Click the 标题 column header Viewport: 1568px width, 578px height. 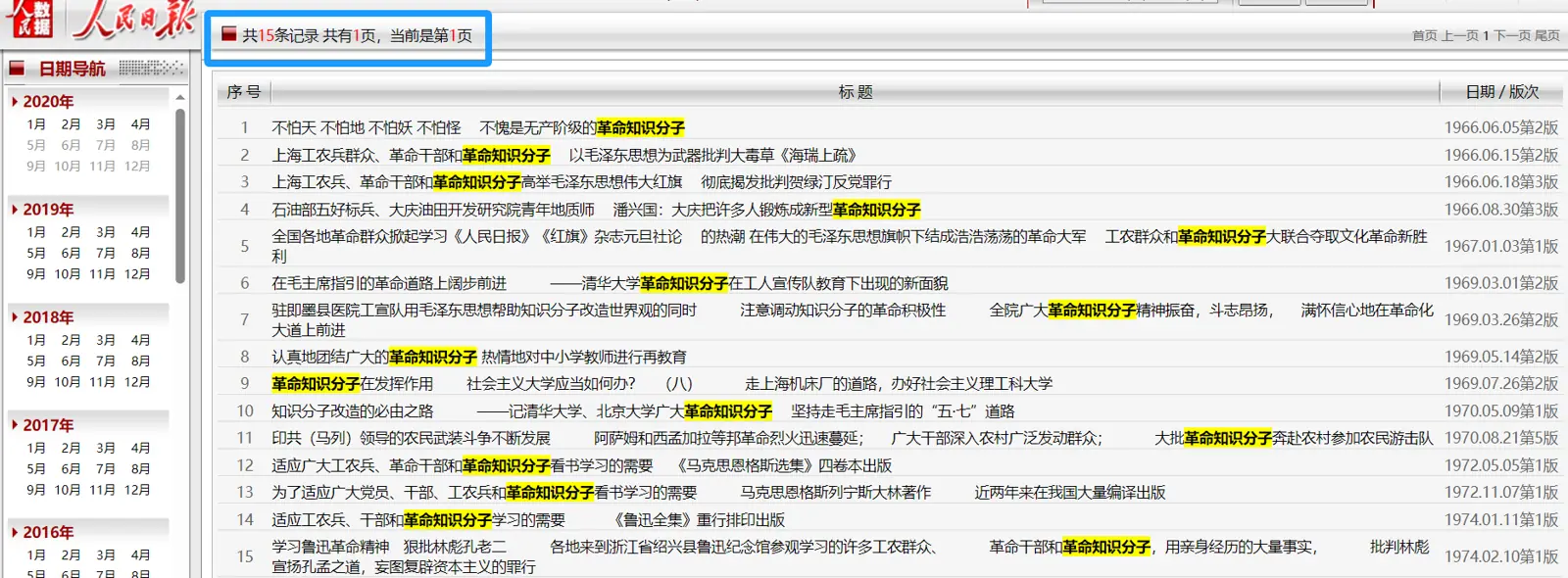pyautogui.click(x=855, y=92)
